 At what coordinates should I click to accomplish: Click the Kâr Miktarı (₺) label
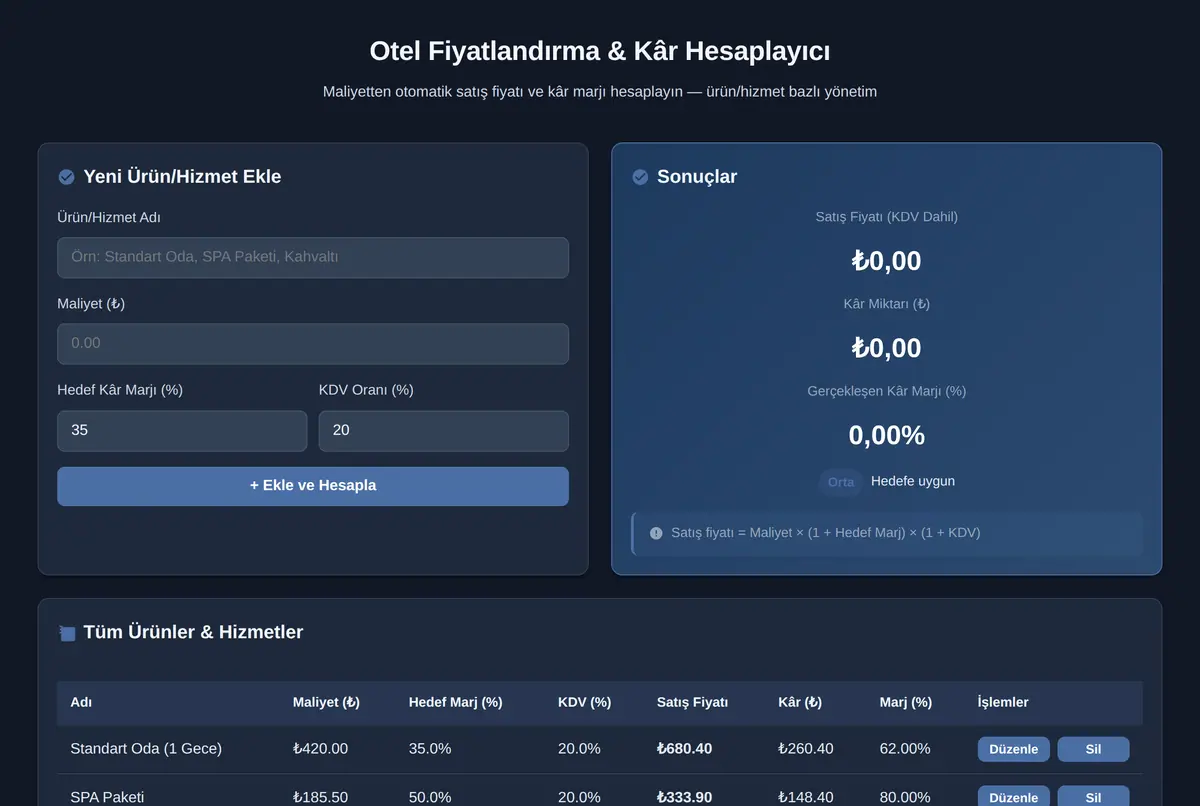coord(887,304)
